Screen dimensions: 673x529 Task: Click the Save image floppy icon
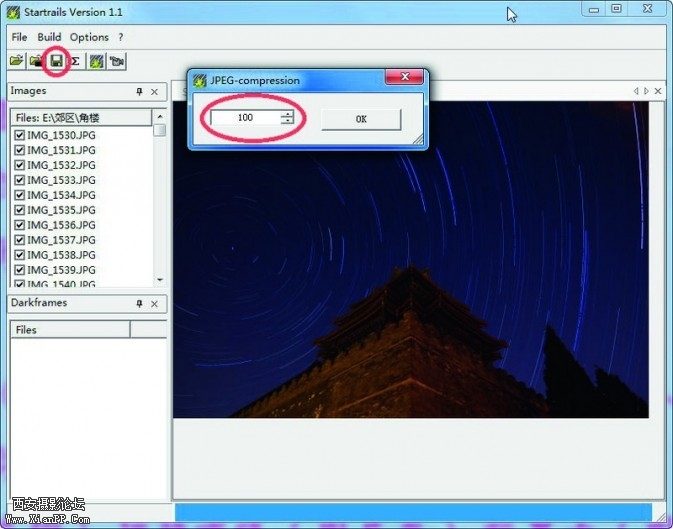coord(56,61)
